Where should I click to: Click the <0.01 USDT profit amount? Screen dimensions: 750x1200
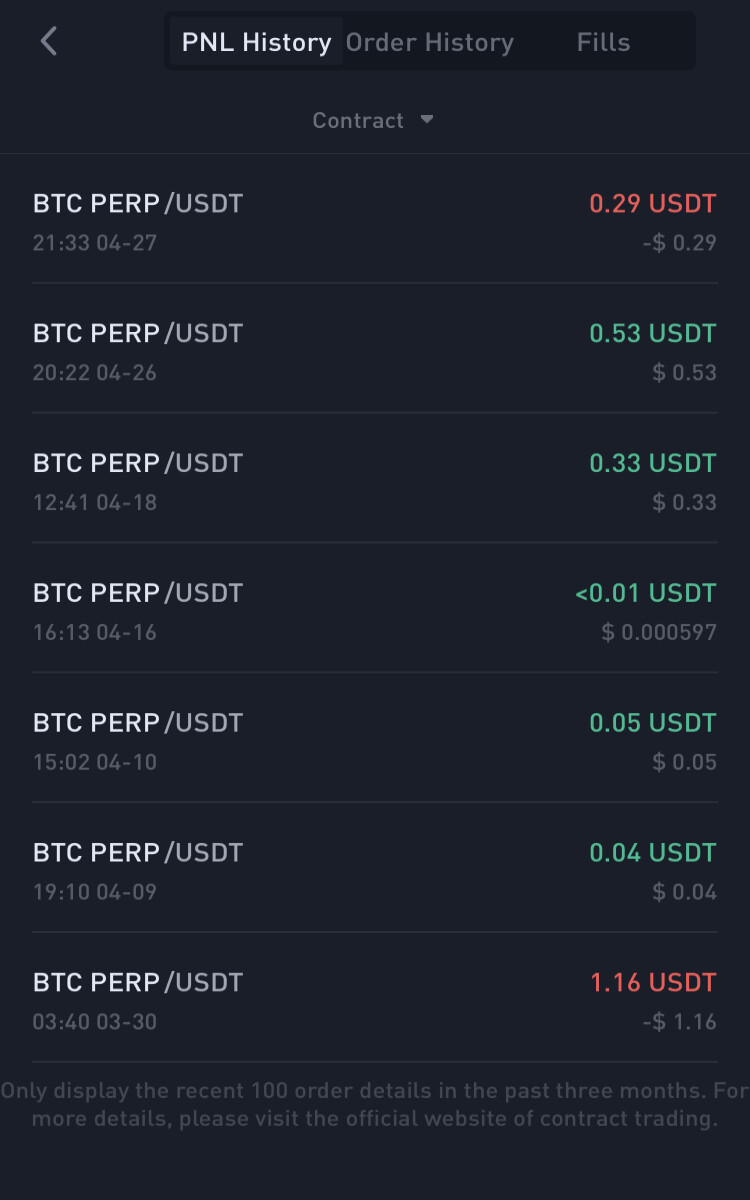(x=645, y=593)
